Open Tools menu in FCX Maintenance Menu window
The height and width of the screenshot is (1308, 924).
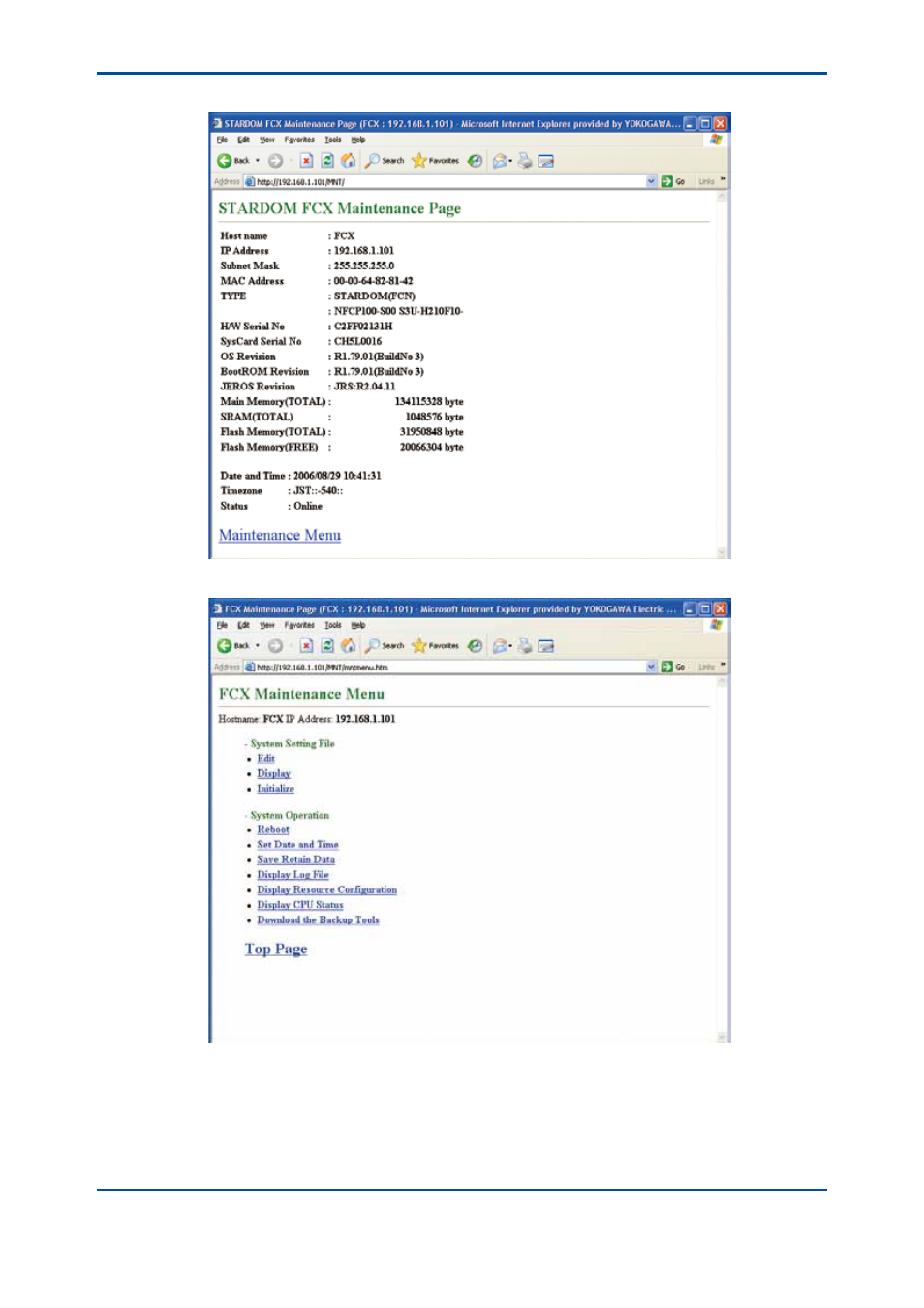pyautogui.click(x=333, y=625)
